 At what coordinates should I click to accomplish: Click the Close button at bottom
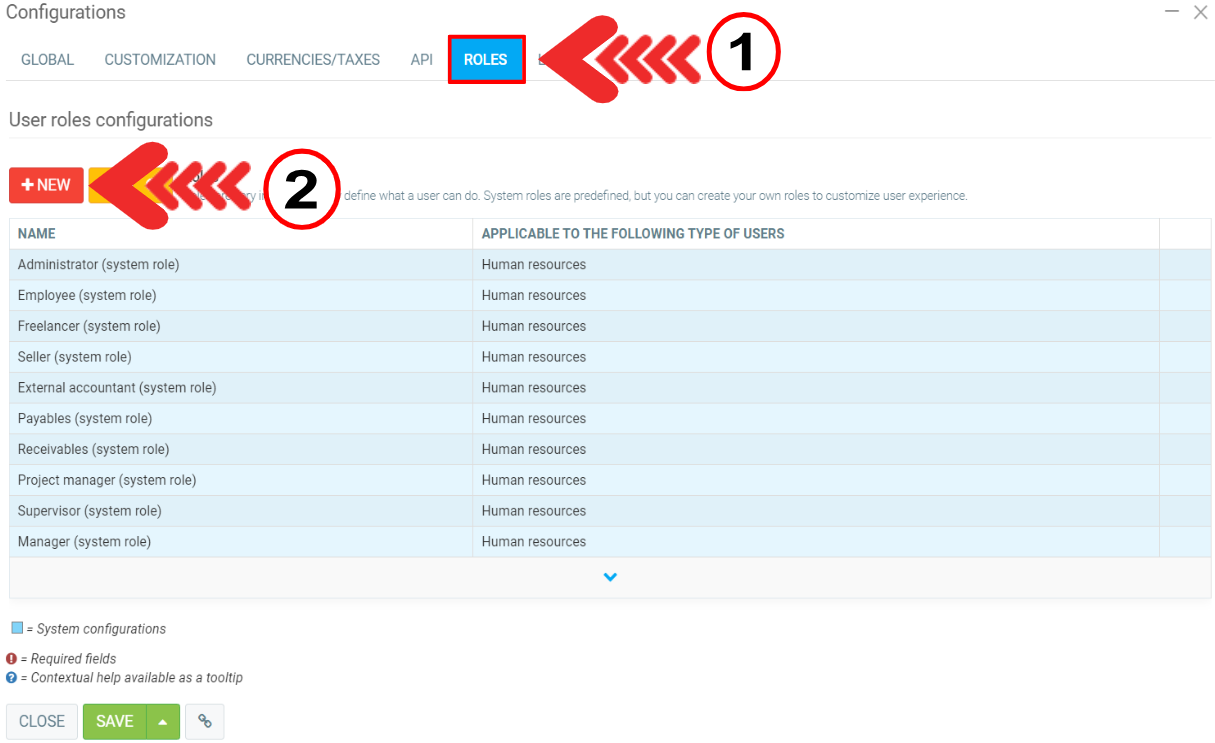point(42,721)
